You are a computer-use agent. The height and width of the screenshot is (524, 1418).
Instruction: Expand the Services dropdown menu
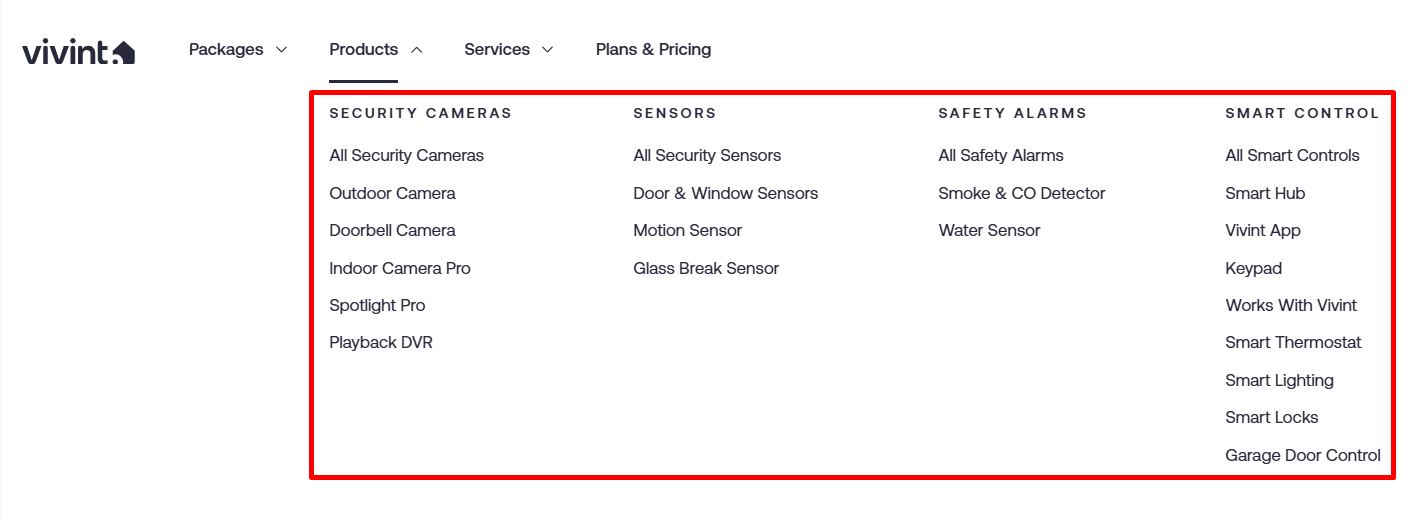pyautogui.click(x=508, y=50)
